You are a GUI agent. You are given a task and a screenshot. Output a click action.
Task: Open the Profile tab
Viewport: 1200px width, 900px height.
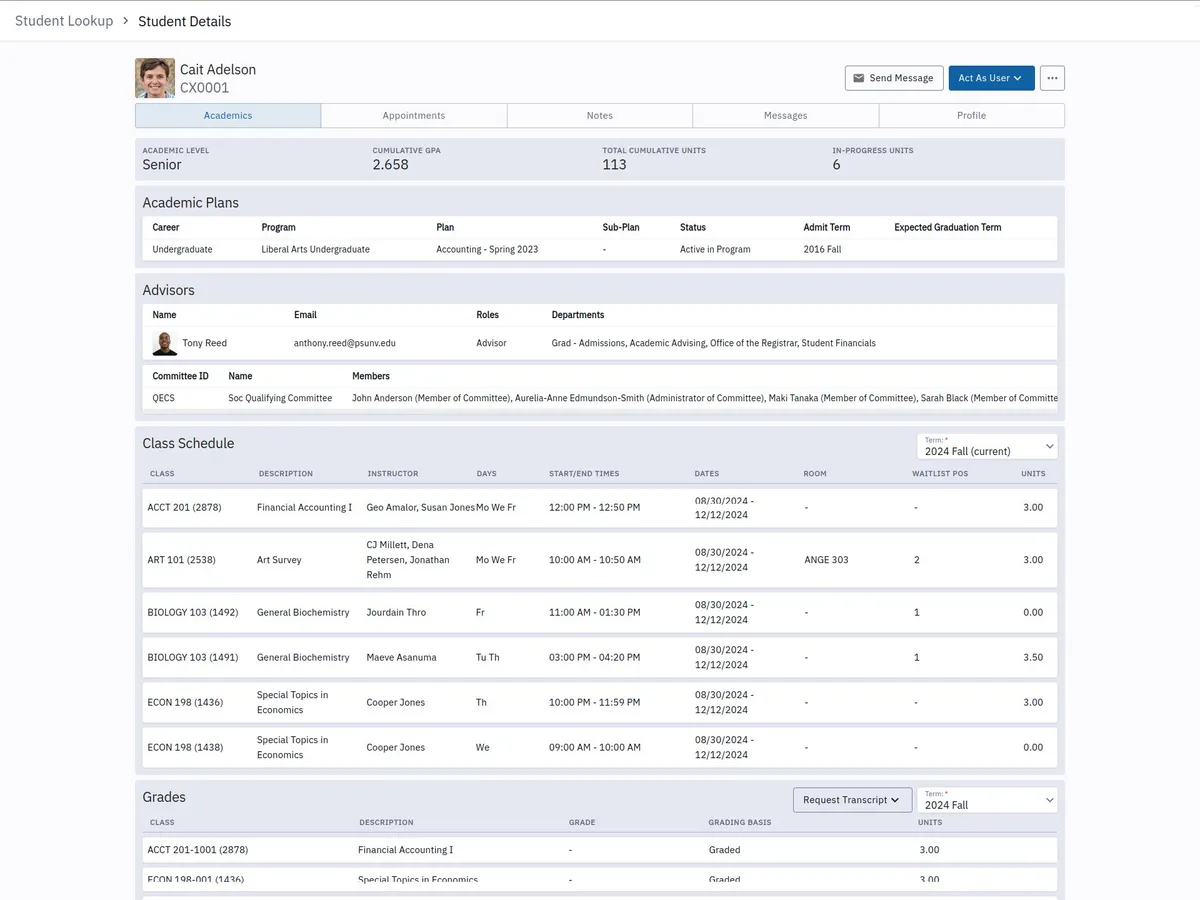click(971, 116)
